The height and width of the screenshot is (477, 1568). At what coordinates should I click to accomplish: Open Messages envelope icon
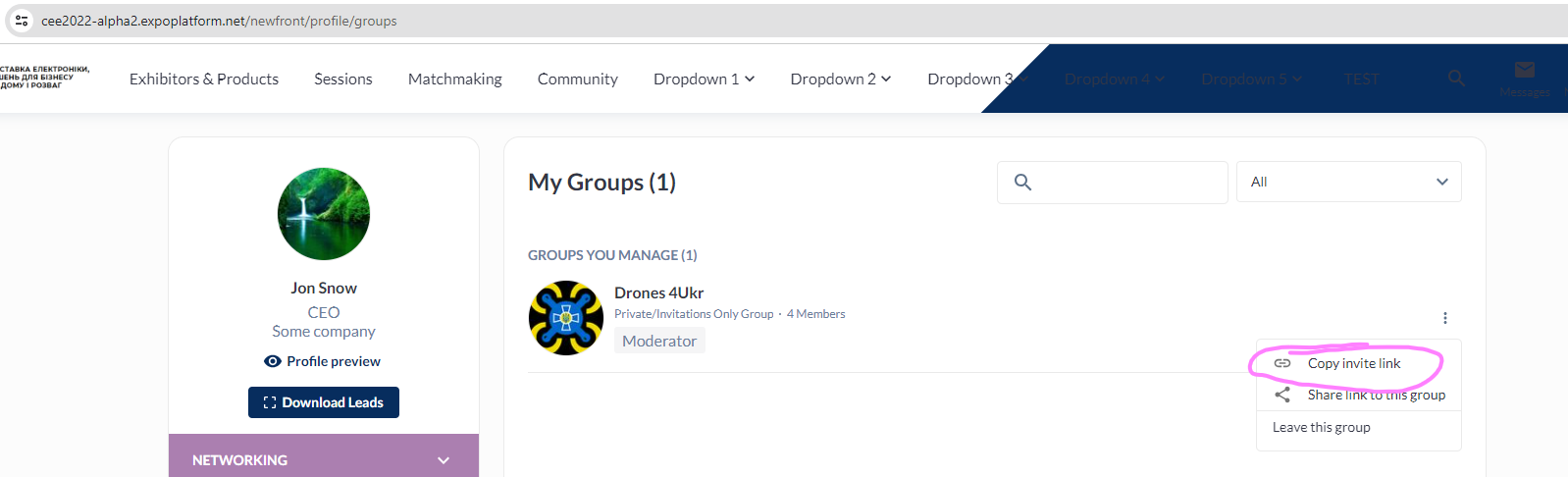(1524, 70)
